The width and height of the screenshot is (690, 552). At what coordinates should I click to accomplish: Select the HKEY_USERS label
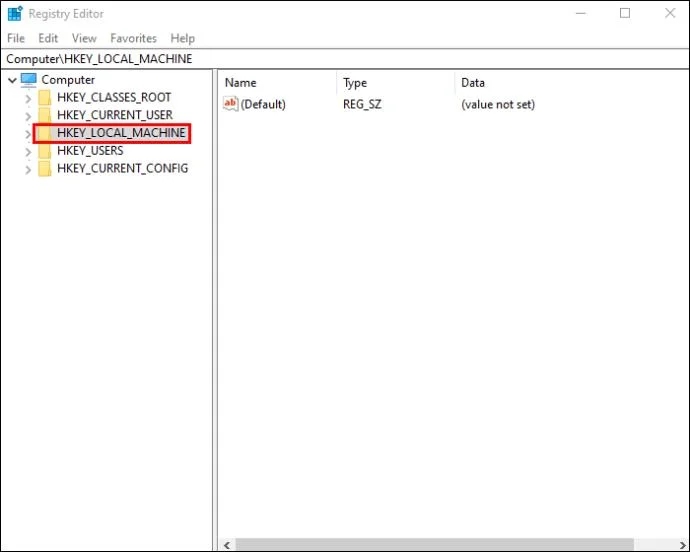[x=90, y=151]
